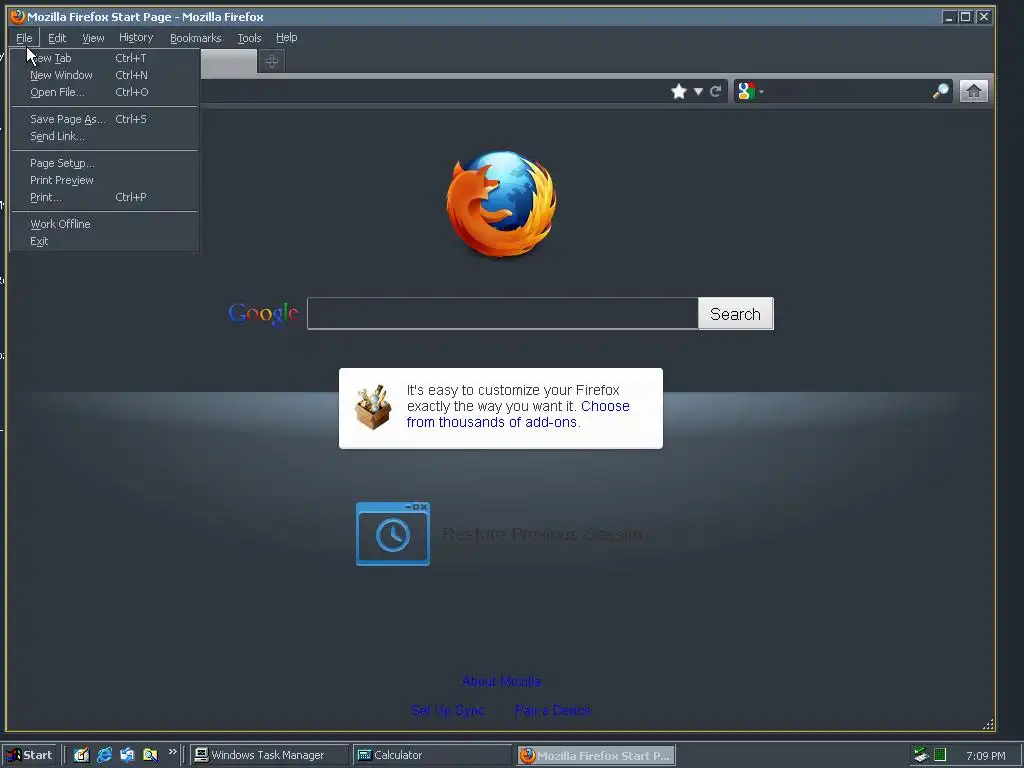Expand the quick launch overflow chevron
Viewport: 1024px width, 768px height.
[x=172, y=752]
